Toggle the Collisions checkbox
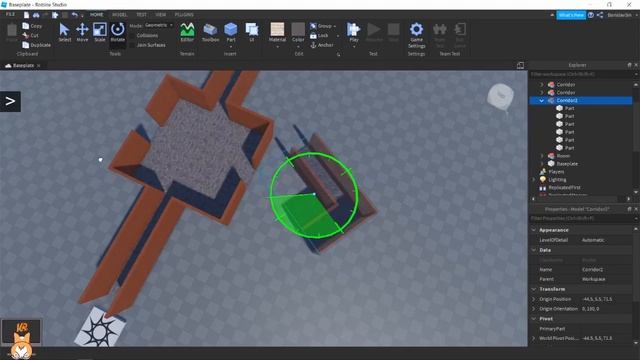This screenshot has width=640, height=360. (x=132, y=36)
